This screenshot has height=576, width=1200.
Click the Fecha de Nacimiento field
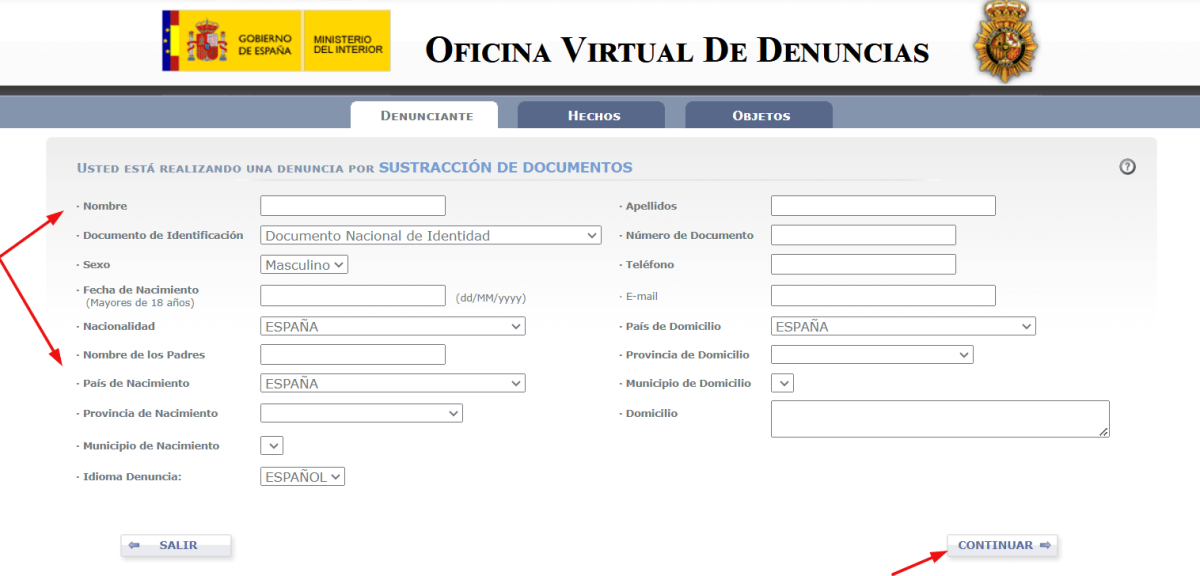coord(352,295)
